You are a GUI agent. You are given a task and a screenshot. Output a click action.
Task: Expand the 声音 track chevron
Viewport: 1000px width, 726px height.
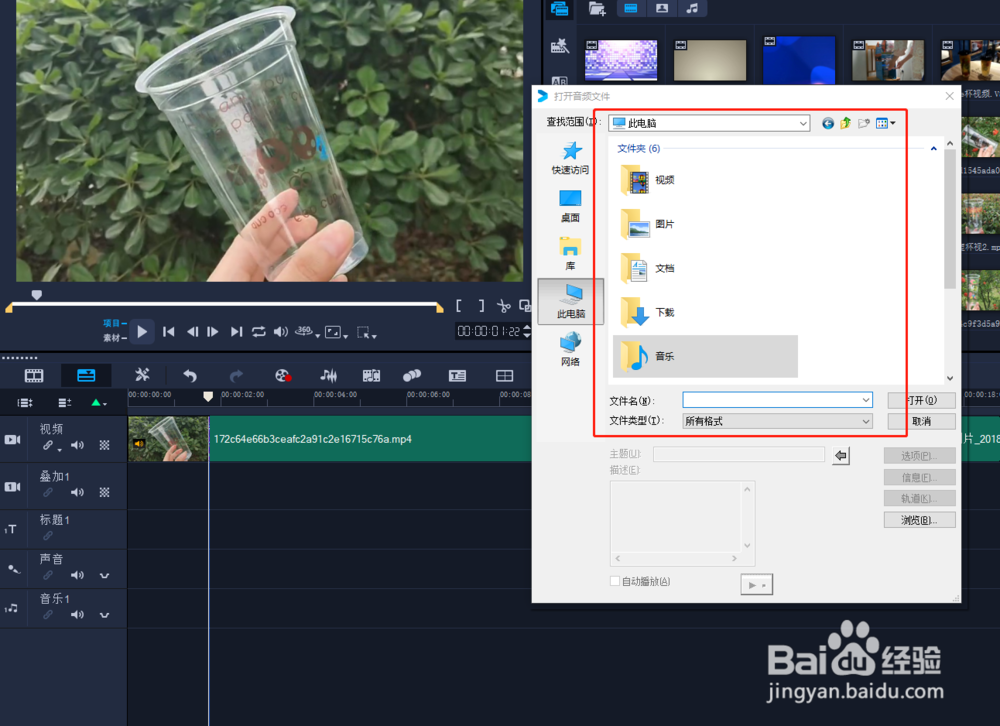coord(105,575)
